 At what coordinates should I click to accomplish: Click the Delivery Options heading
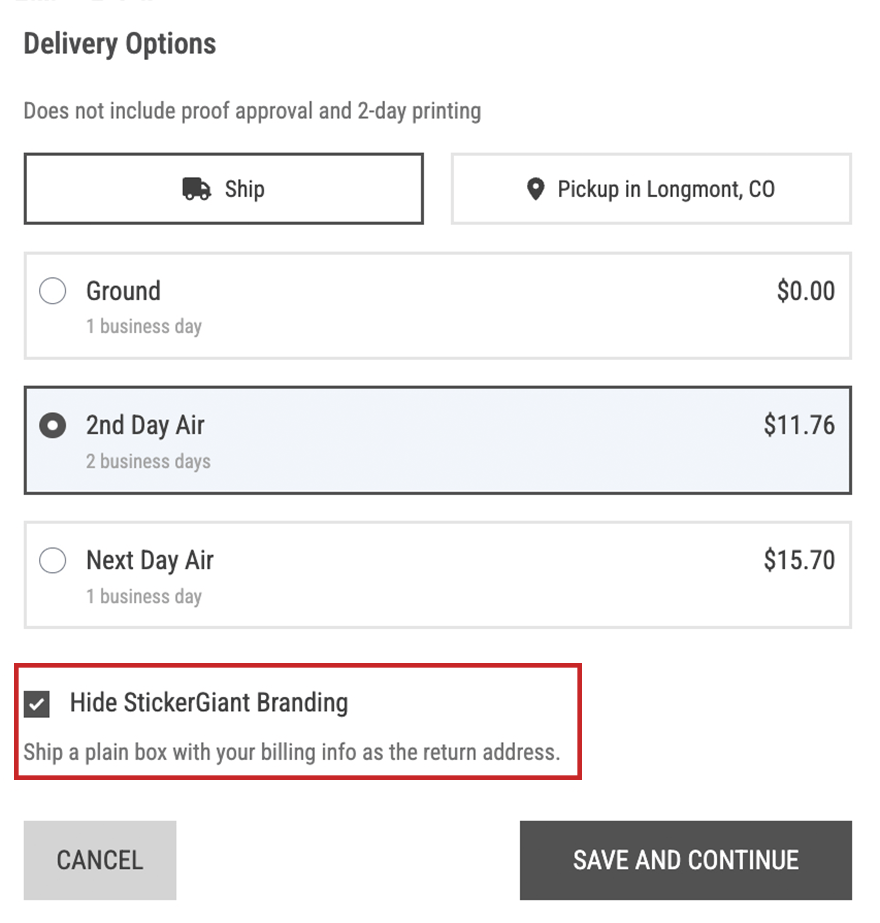tap(119, 44)
